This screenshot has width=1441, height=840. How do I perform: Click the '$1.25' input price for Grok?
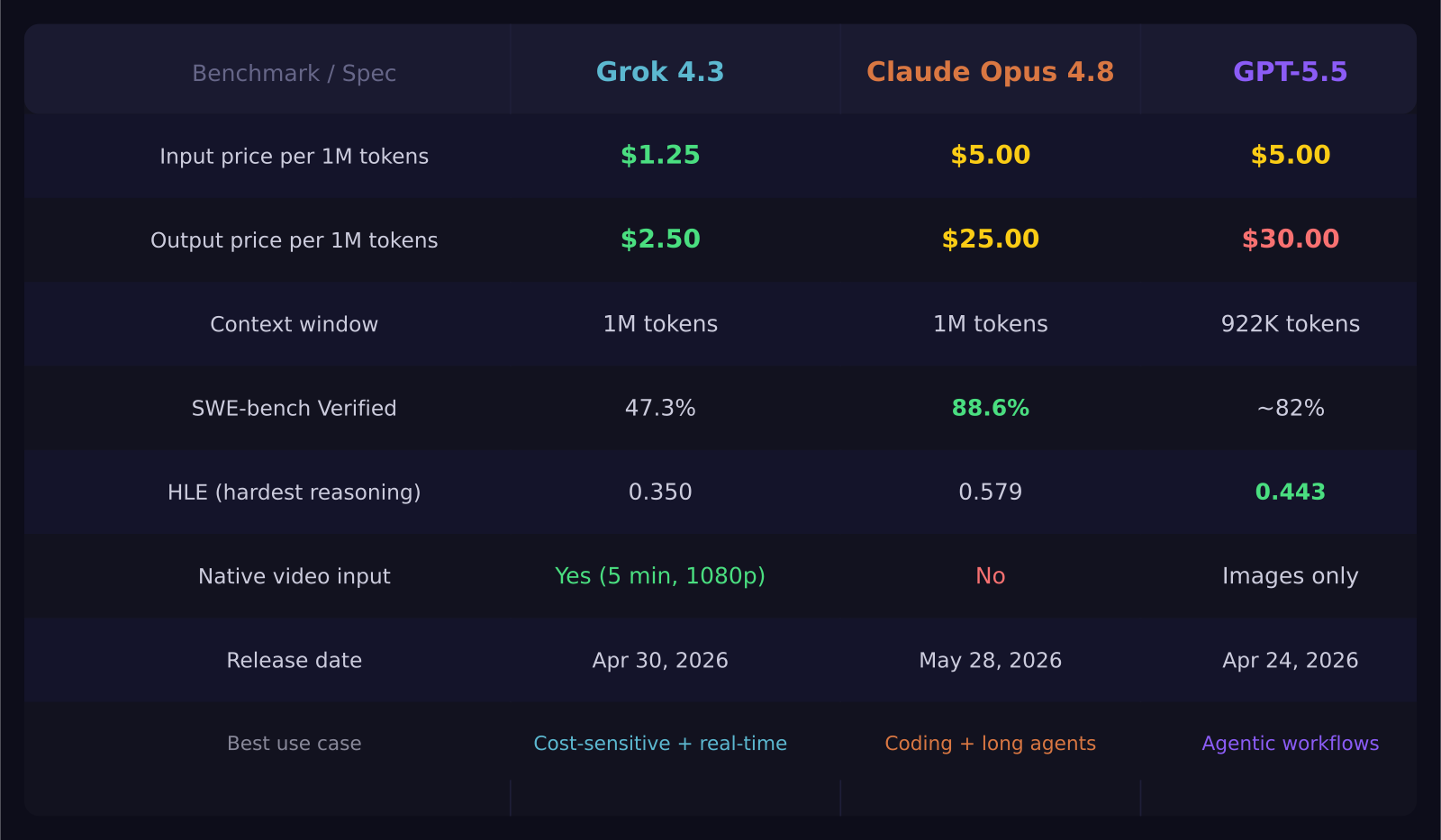point(660,155)
